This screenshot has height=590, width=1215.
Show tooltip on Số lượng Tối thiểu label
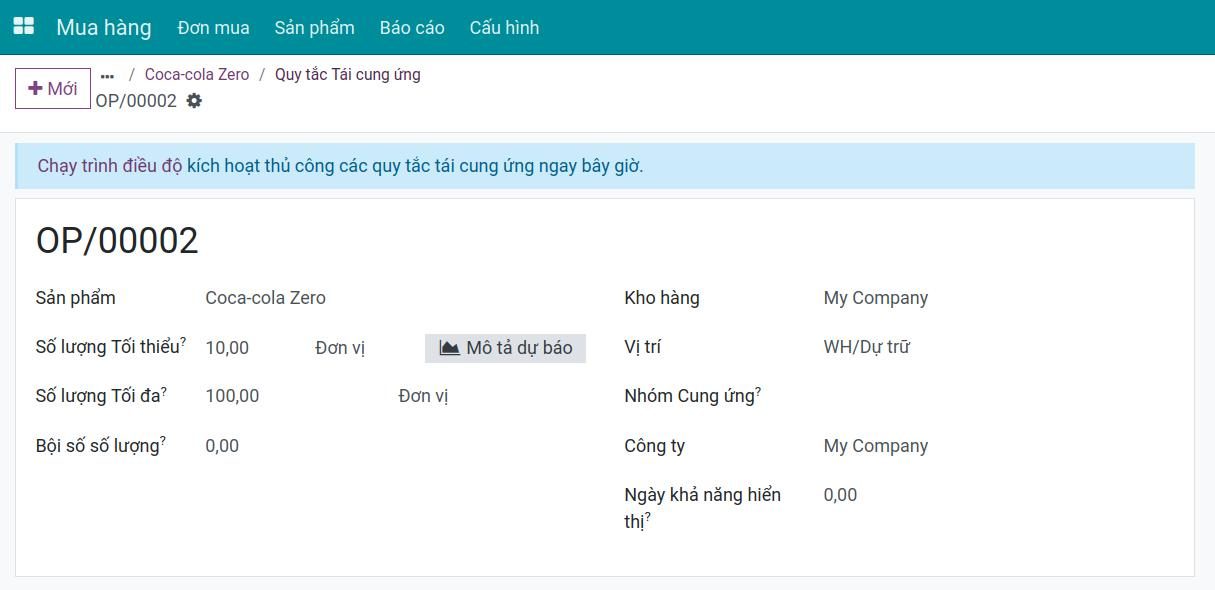(111, 347)
